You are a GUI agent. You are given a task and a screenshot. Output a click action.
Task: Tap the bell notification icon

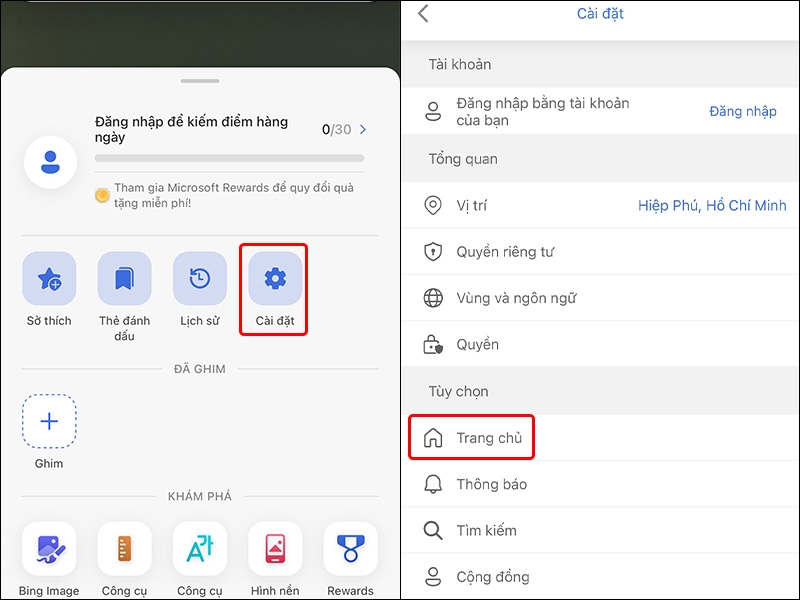tap(433, 484)
